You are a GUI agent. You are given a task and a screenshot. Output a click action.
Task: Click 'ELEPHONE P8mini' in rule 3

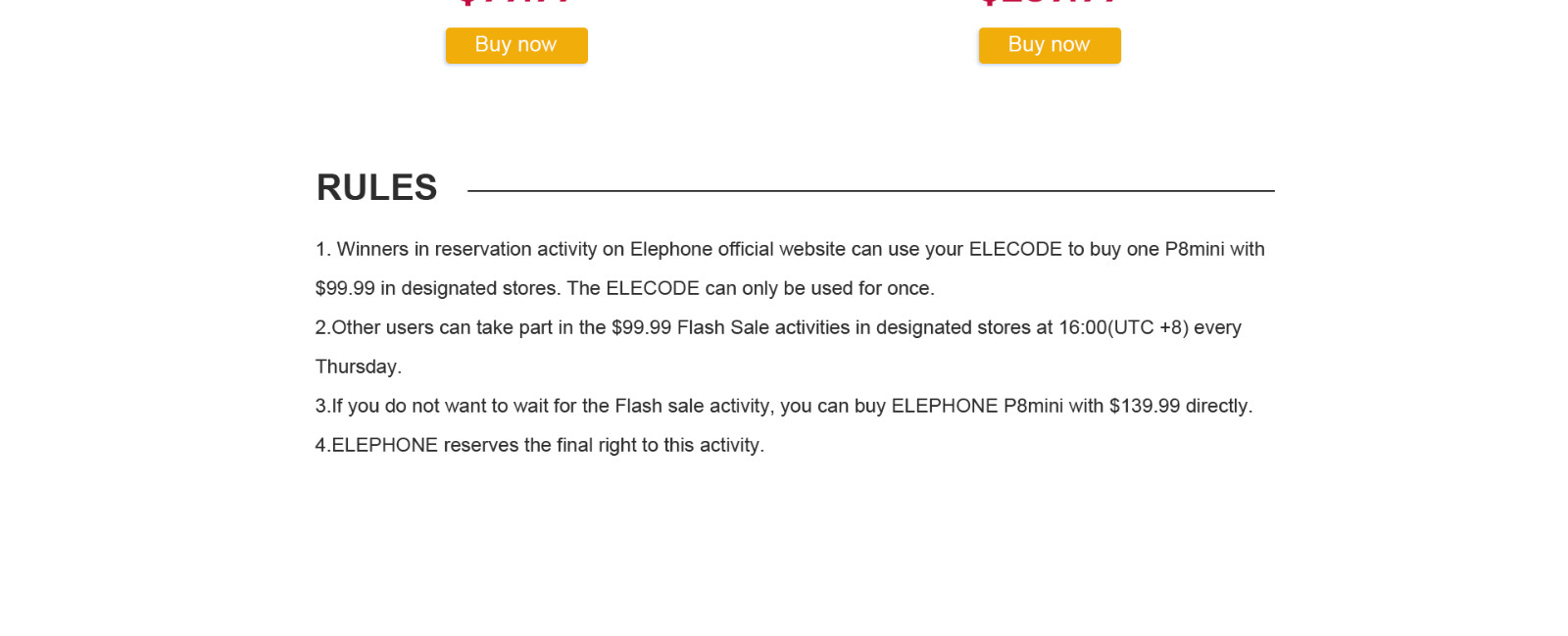pyautogui.click(x=977, y=406)
